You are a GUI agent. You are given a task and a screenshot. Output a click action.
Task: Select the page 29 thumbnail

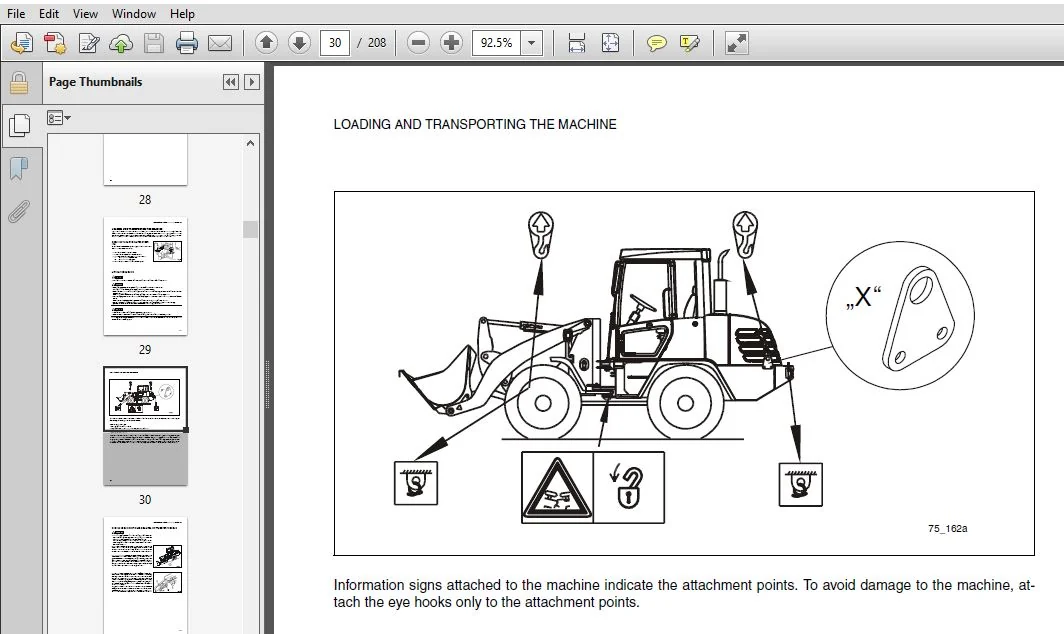145,276
